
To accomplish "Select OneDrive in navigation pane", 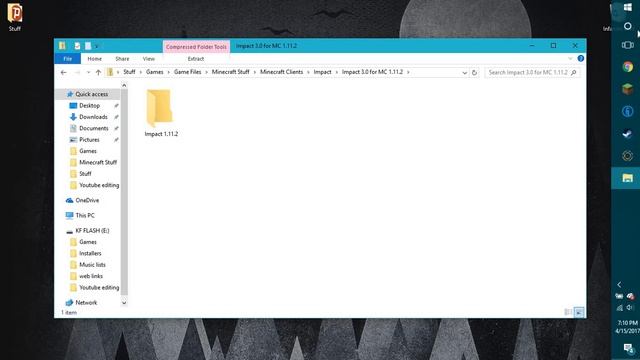I will [x=87, y=200].
